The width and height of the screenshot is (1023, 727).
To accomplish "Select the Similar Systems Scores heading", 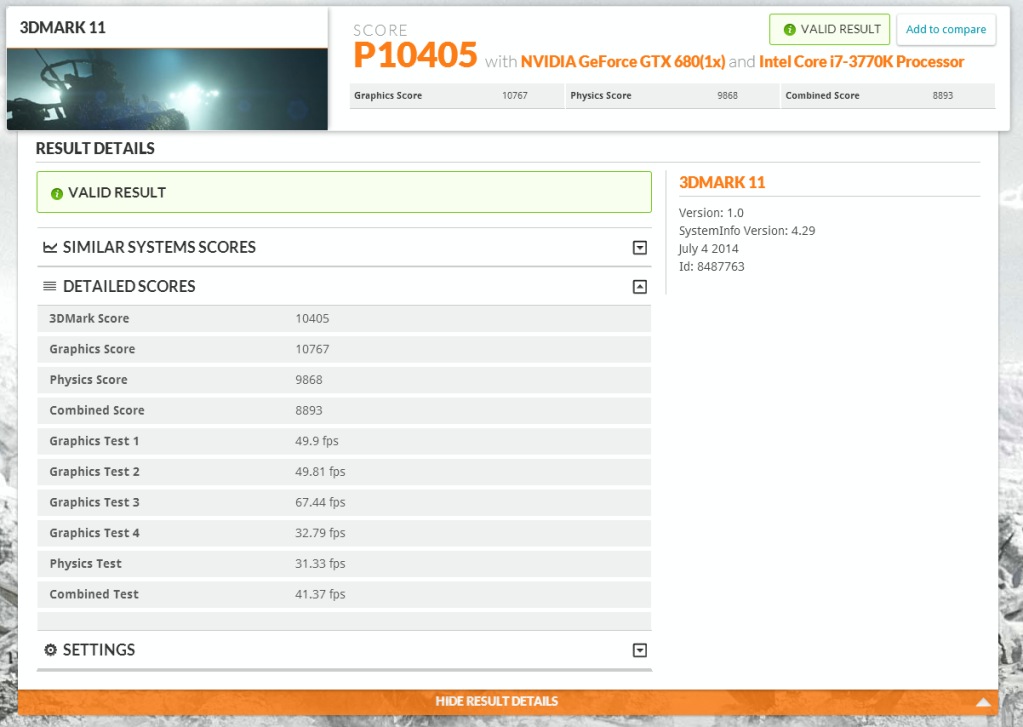I will (x=159, y=247).
